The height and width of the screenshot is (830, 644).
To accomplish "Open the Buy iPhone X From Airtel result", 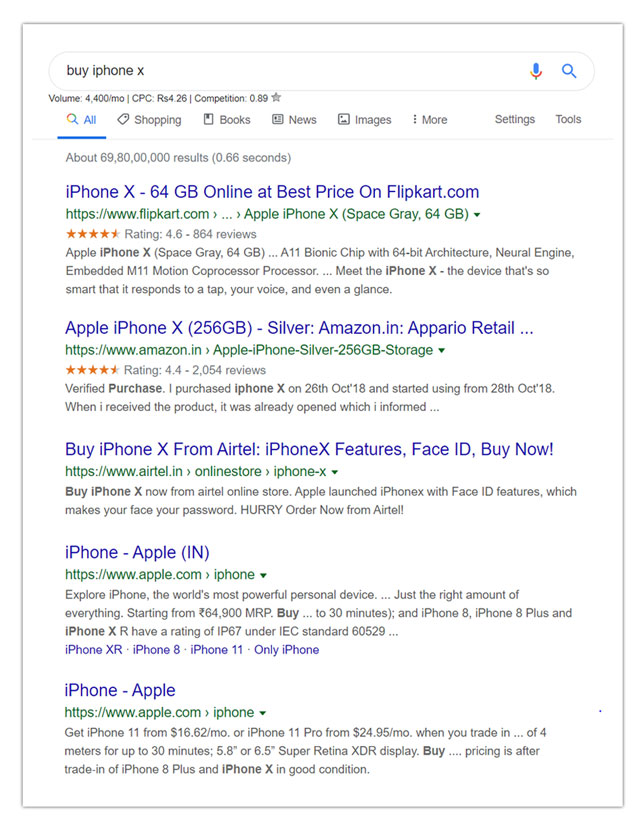I will [x=309, y=449].
